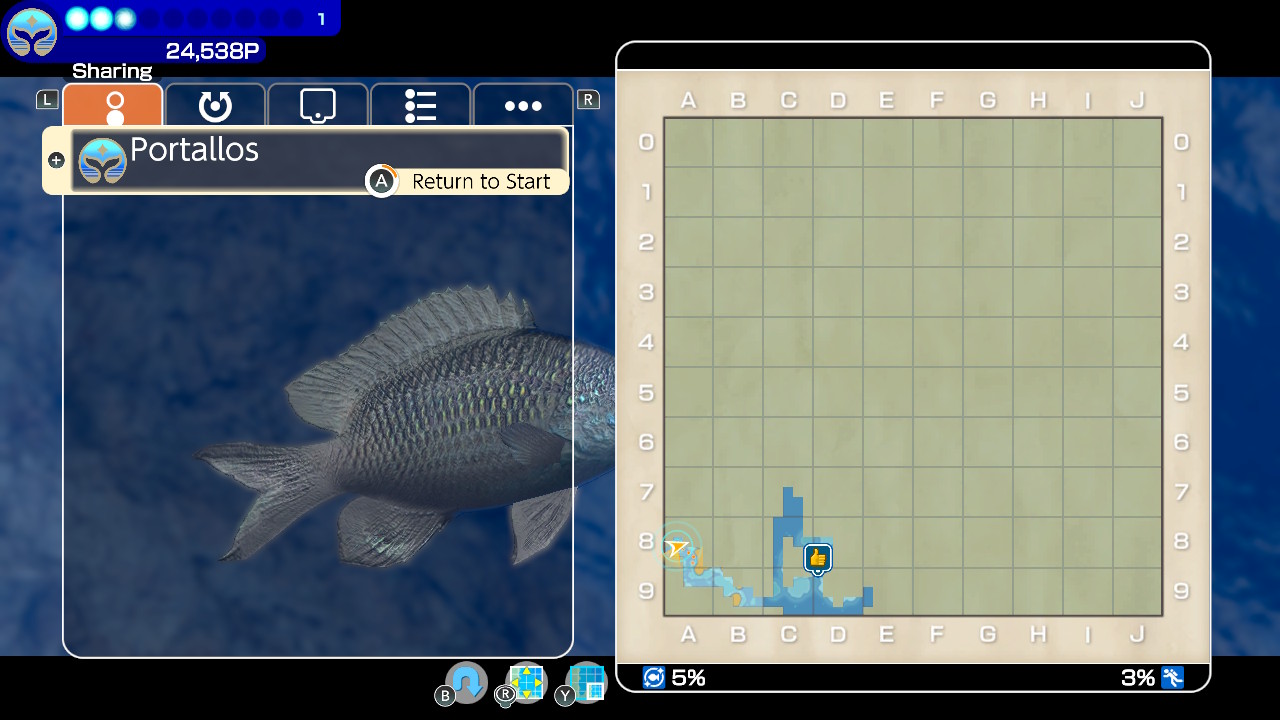1280x720 pixels.
Task: Click the 3% diver exploration icon
Action: click(1173, 678)
